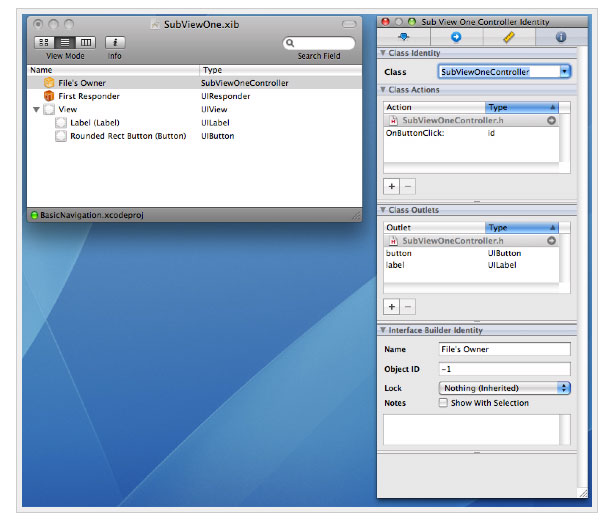Click the First Responder cube icon
The height and width of the screenshot is (522, 615).
(x=49, y=96)
